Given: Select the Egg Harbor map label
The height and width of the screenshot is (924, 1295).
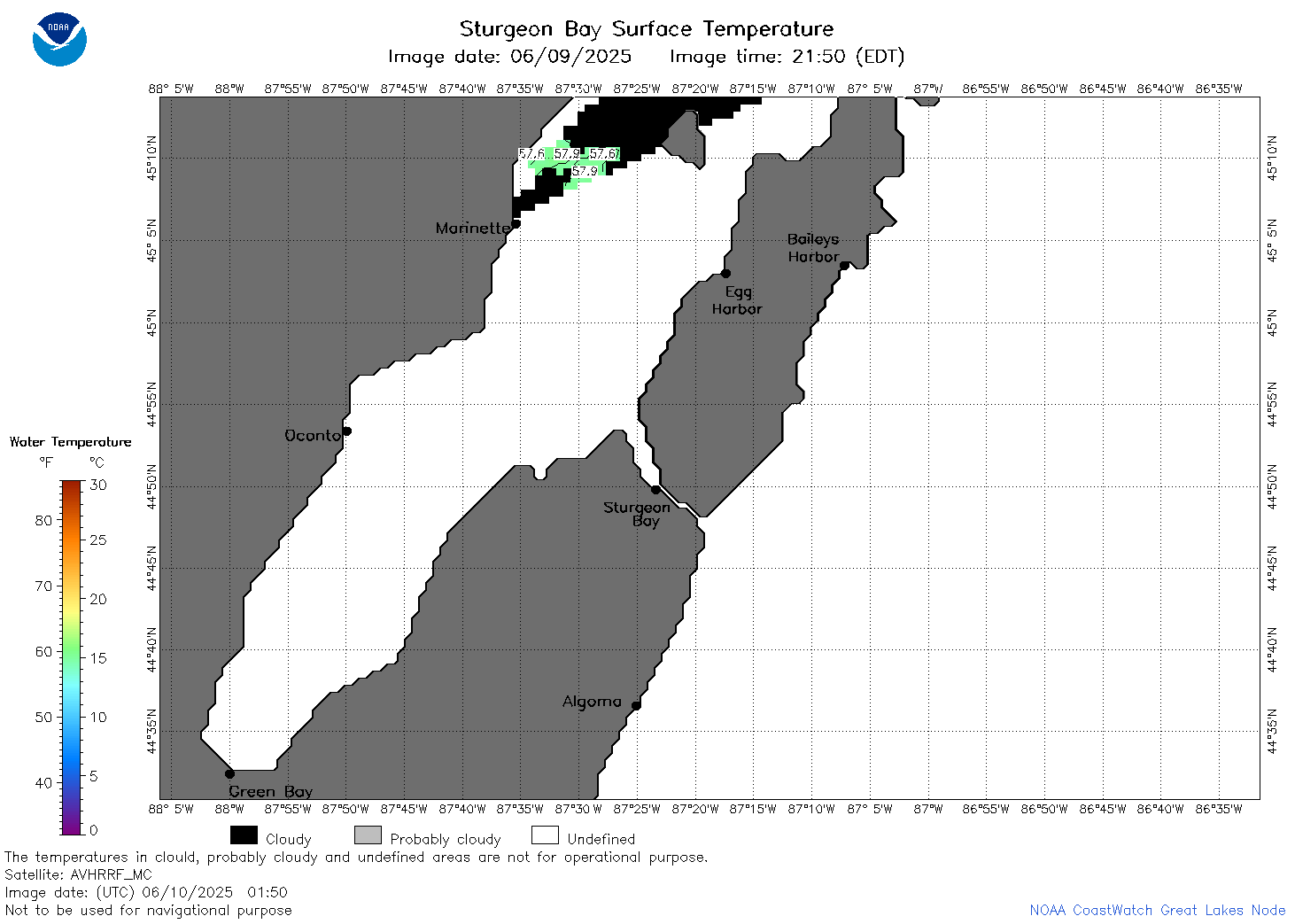Looking at the screenshot, I should (737, 300).
